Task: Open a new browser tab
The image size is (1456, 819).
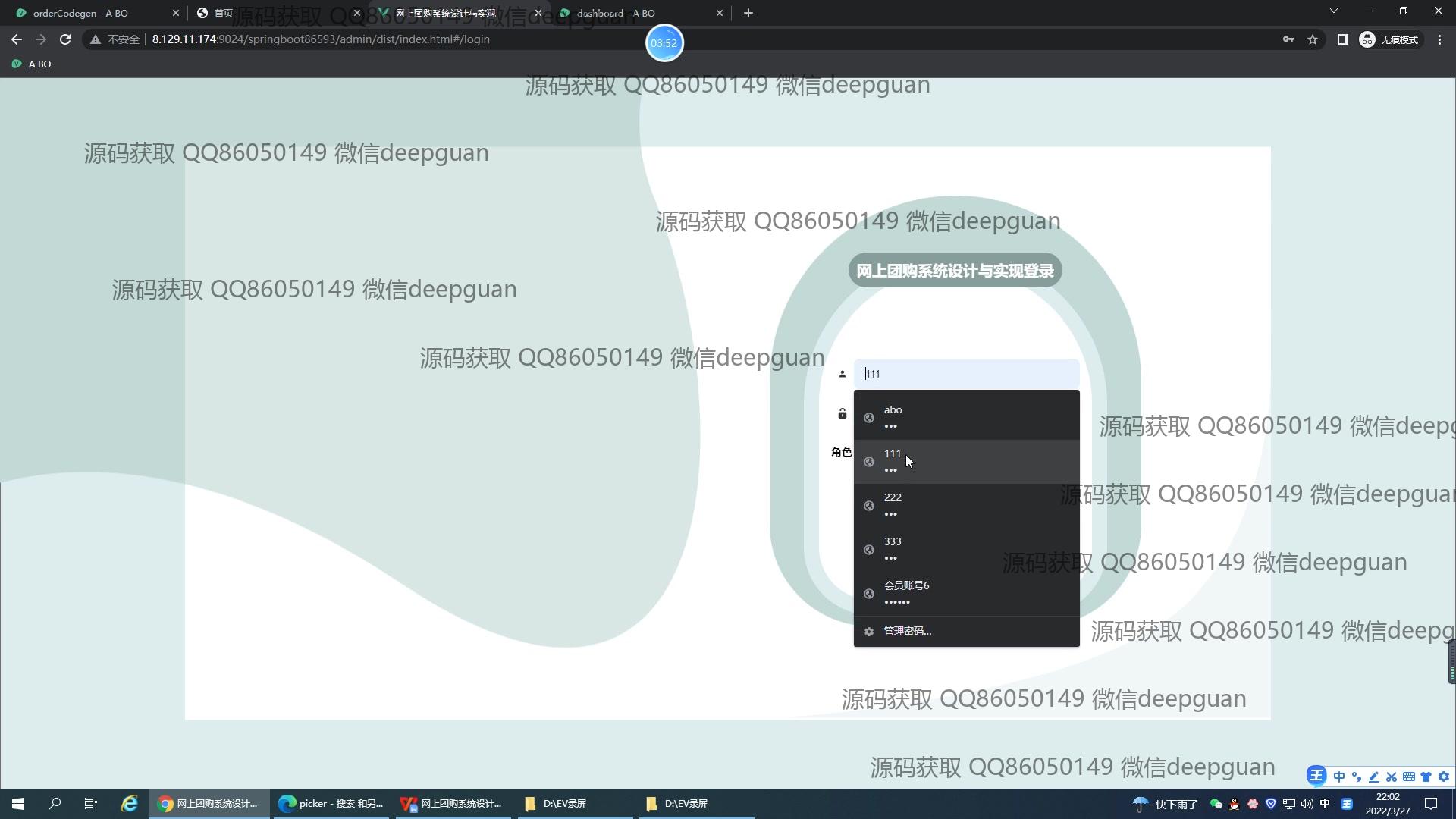Action: coord(748,13)
